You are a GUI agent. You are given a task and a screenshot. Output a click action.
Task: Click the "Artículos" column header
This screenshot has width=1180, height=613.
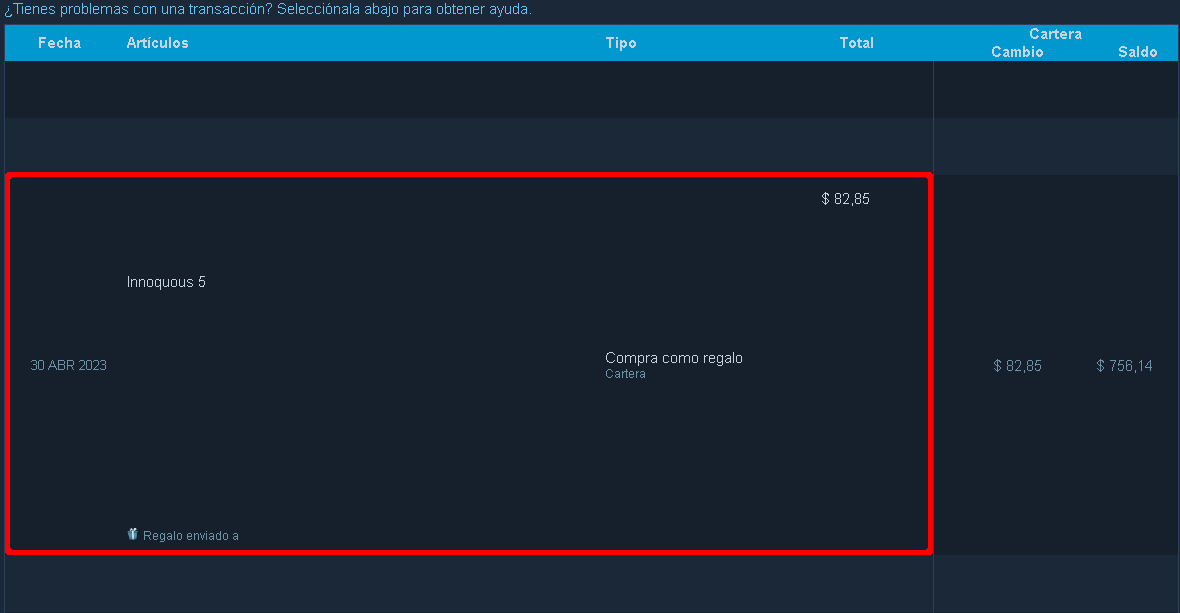(157, 43)
